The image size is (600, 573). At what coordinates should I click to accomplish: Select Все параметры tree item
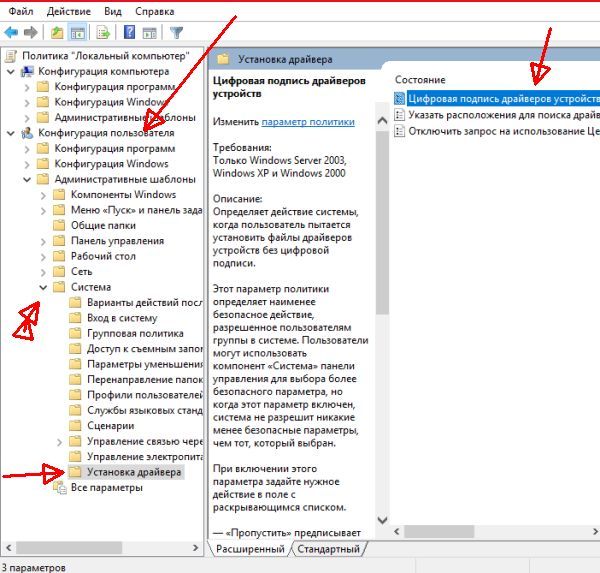107,488
